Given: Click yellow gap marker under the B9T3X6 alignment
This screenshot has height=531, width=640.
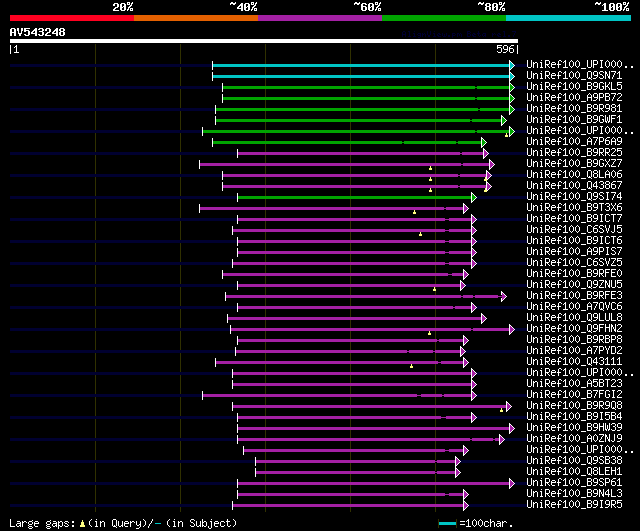Looking at the screenshot, I should pyautogui.click(x=414, y=212).
